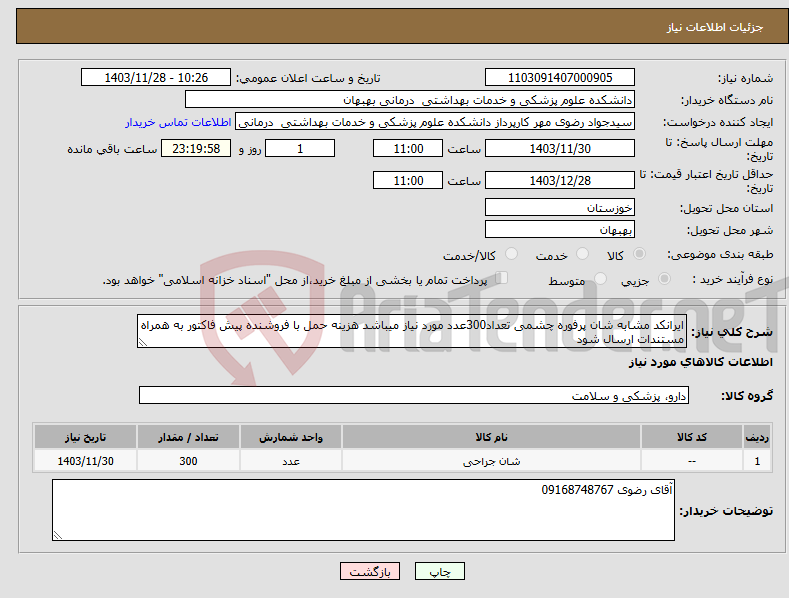Click the توضیحات خریدار notes textarea
The width and height of the screenshot is (789, 598).
363,510
